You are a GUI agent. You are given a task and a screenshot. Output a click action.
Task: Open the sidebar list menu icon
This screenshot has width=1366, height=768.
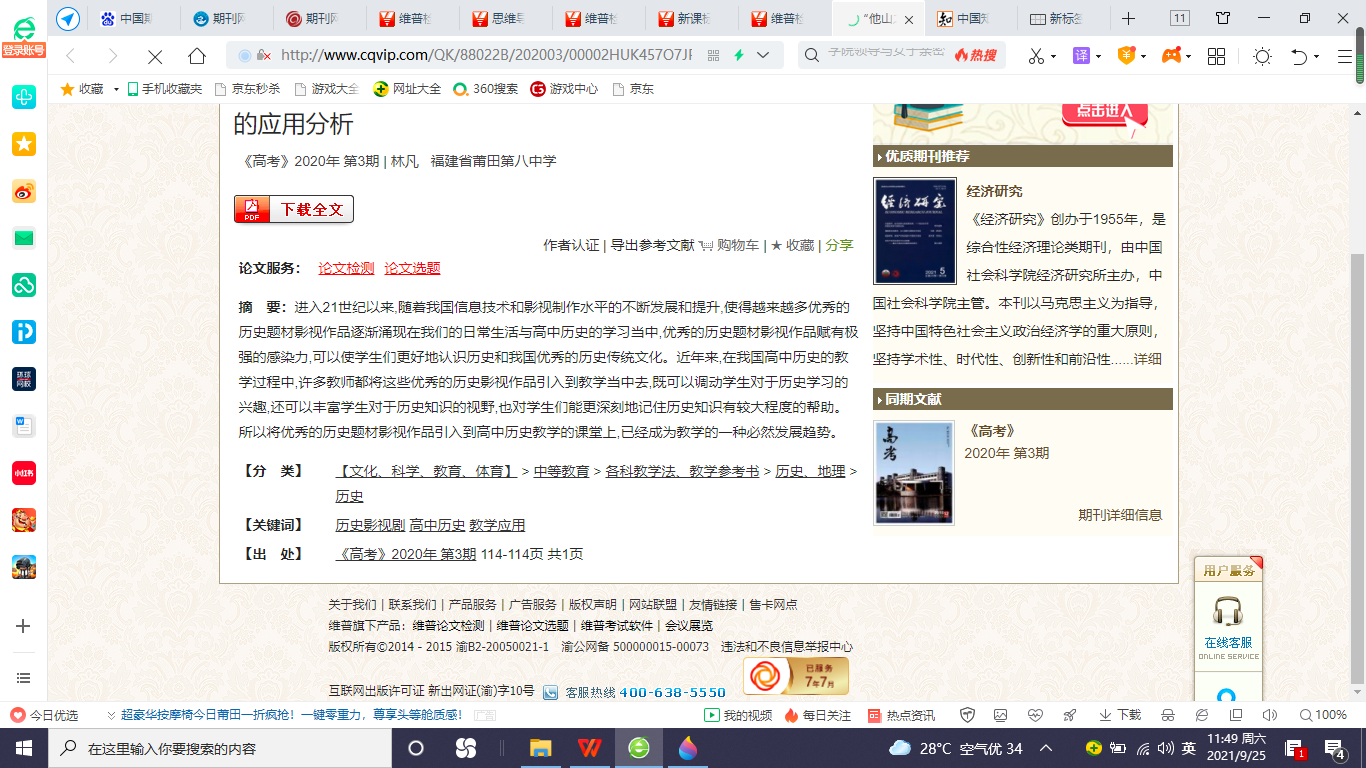[x=24, y=678]
